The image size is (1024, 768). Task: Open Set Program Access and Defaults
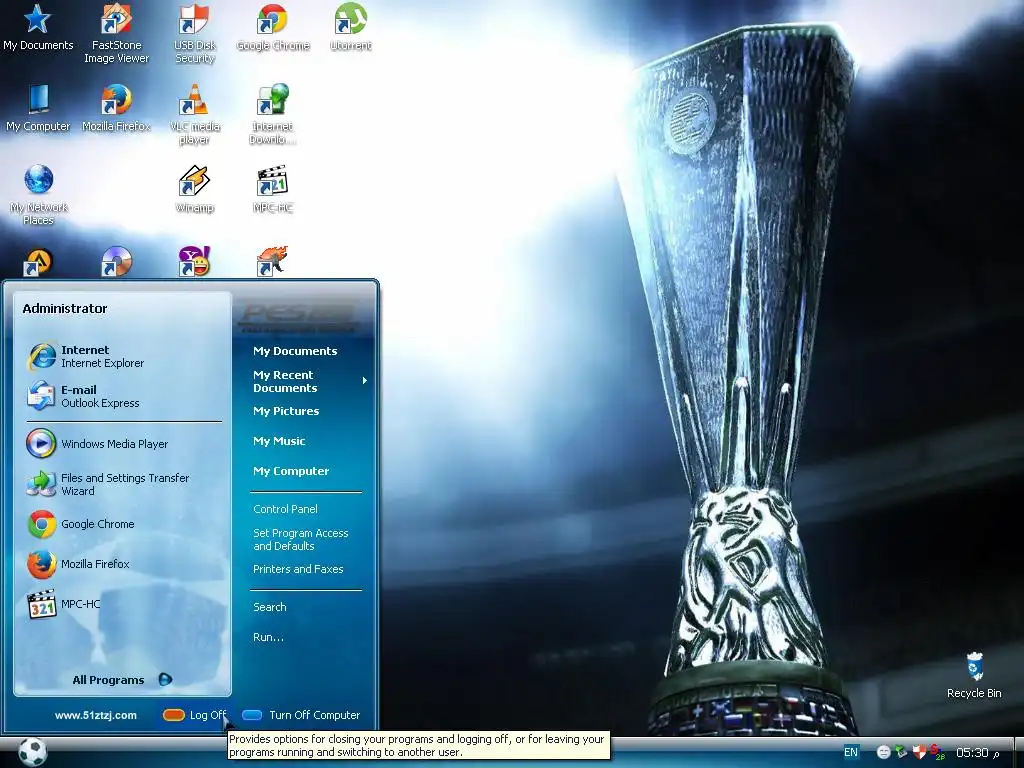pos(301,539)
